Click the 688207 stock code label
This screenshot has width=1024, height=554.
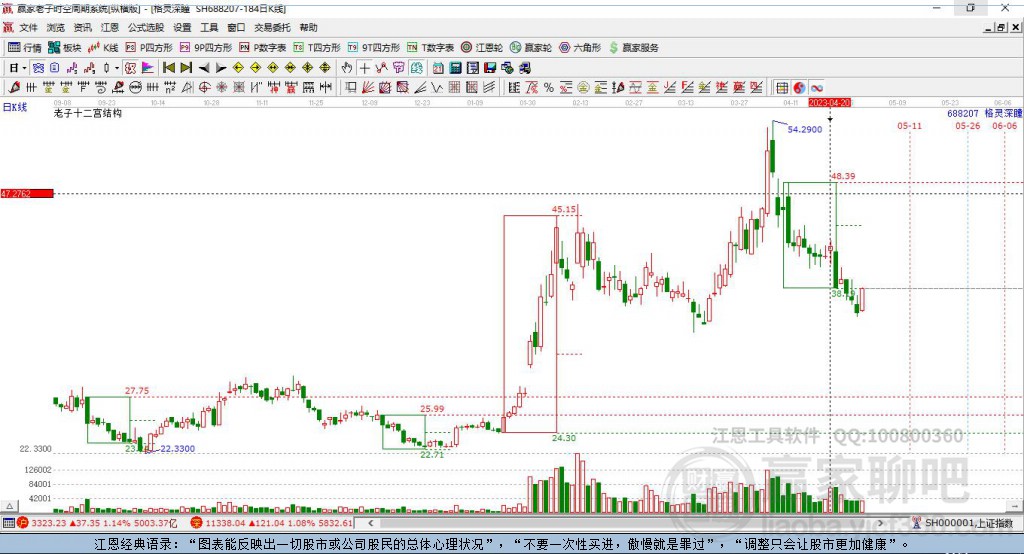click(x=963, y=113)
